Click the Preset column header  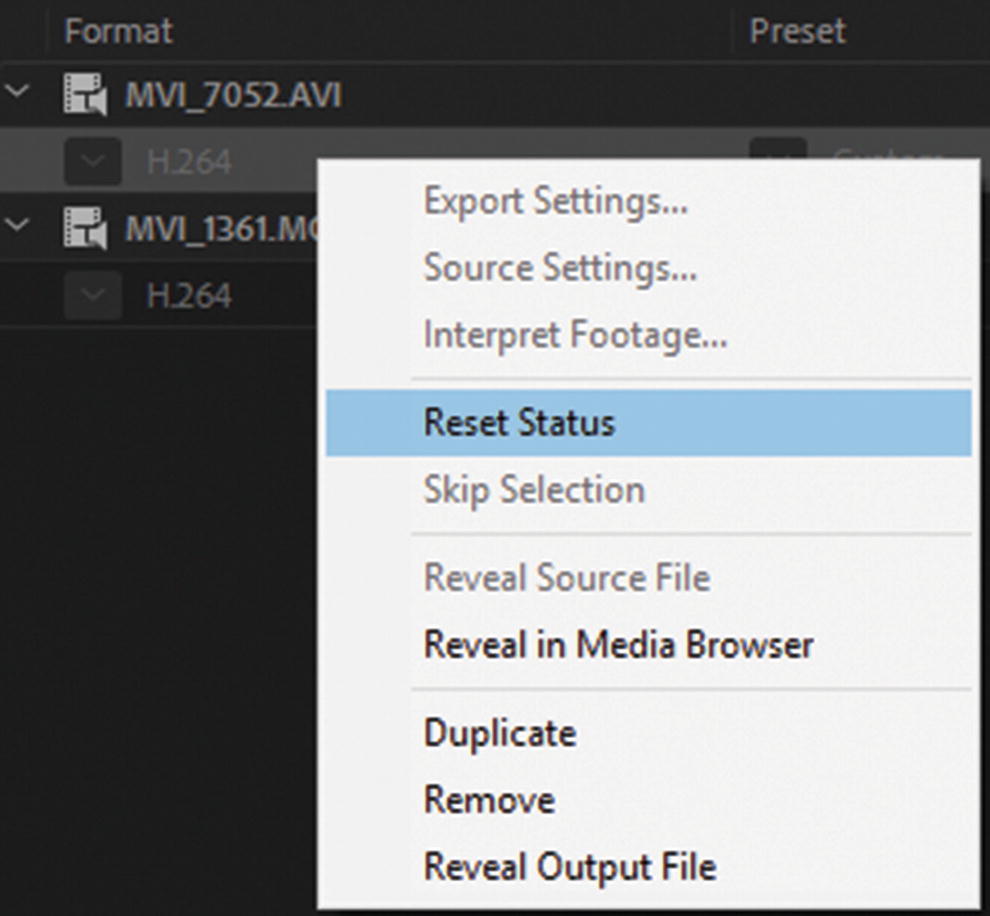click(x=797, y=31)
